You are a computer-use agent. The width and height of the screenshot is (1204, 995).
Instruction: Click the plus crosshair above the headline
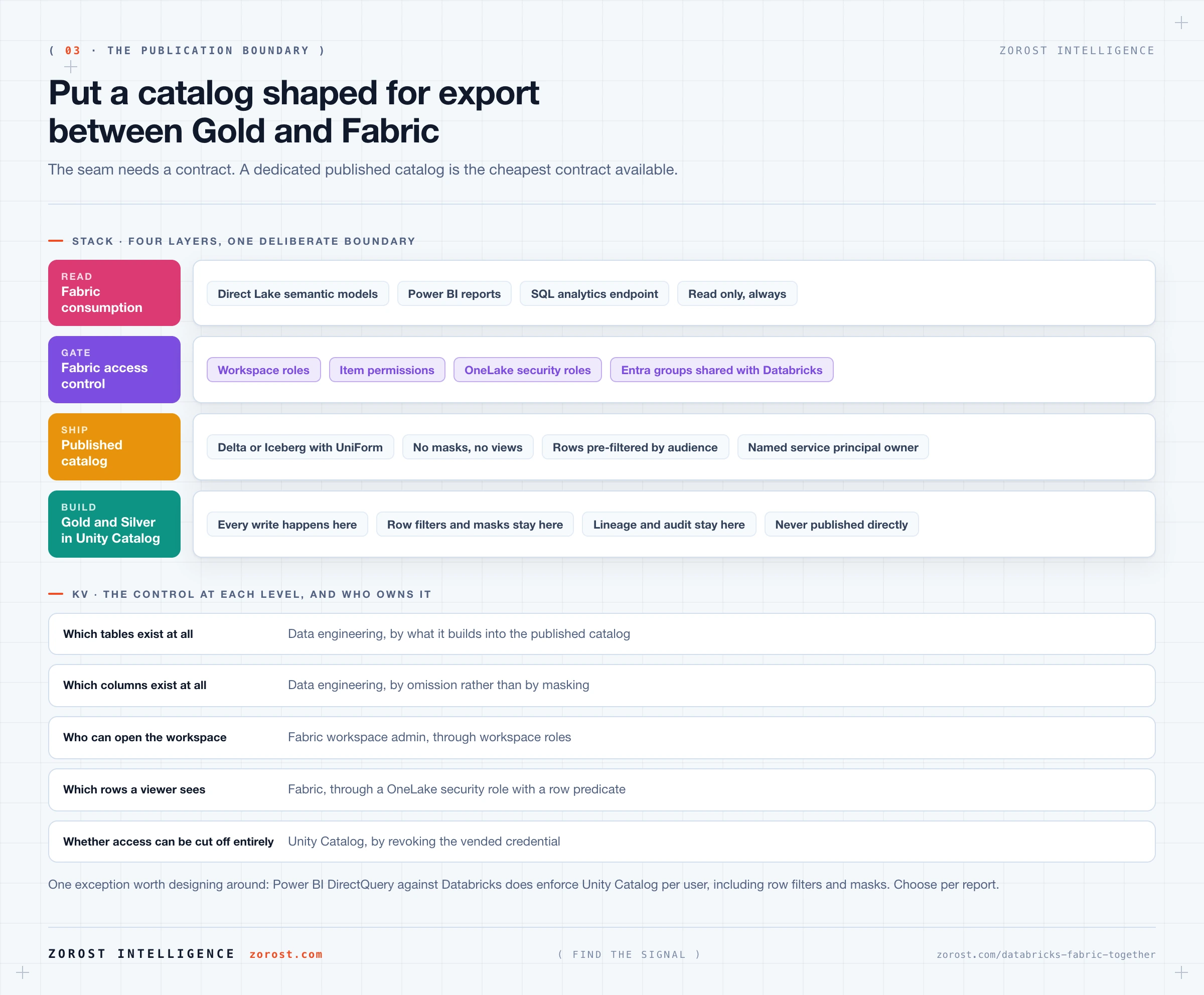point(71,67)
